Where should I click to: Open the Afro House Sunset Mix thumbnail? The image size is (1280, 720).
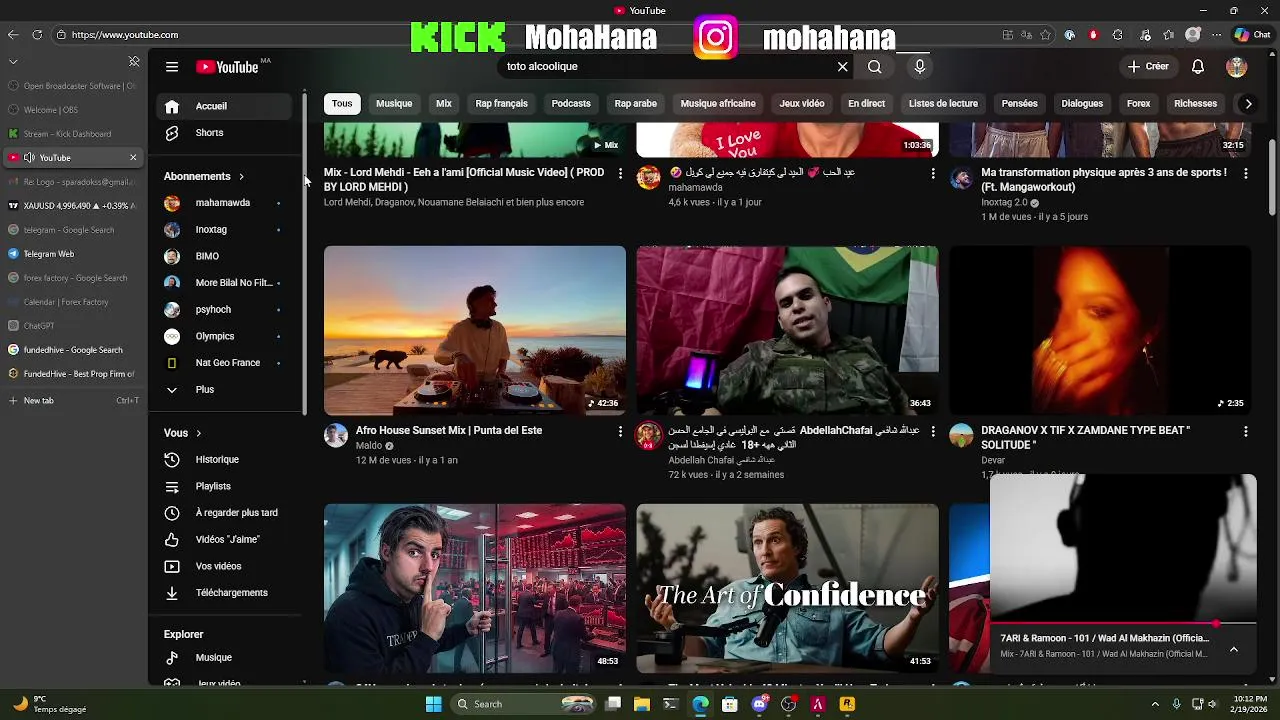coord(475,330)
